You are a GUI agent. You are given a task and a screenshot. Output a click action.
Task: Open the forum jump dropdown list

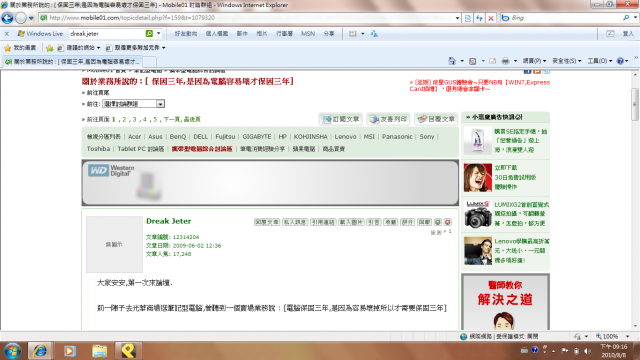coord(133,104)
